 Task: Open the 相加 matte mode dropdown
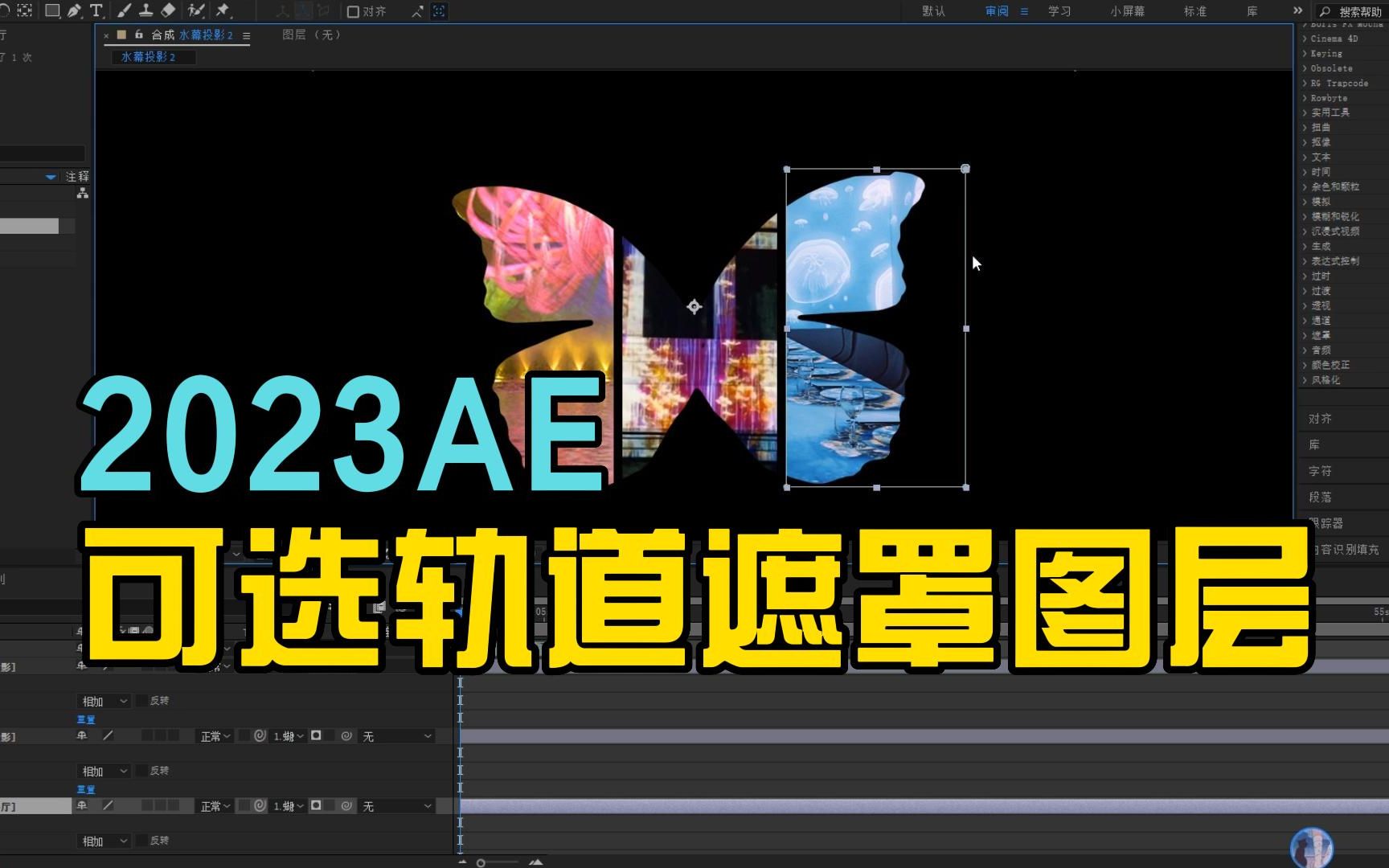(x=102, y=701)
